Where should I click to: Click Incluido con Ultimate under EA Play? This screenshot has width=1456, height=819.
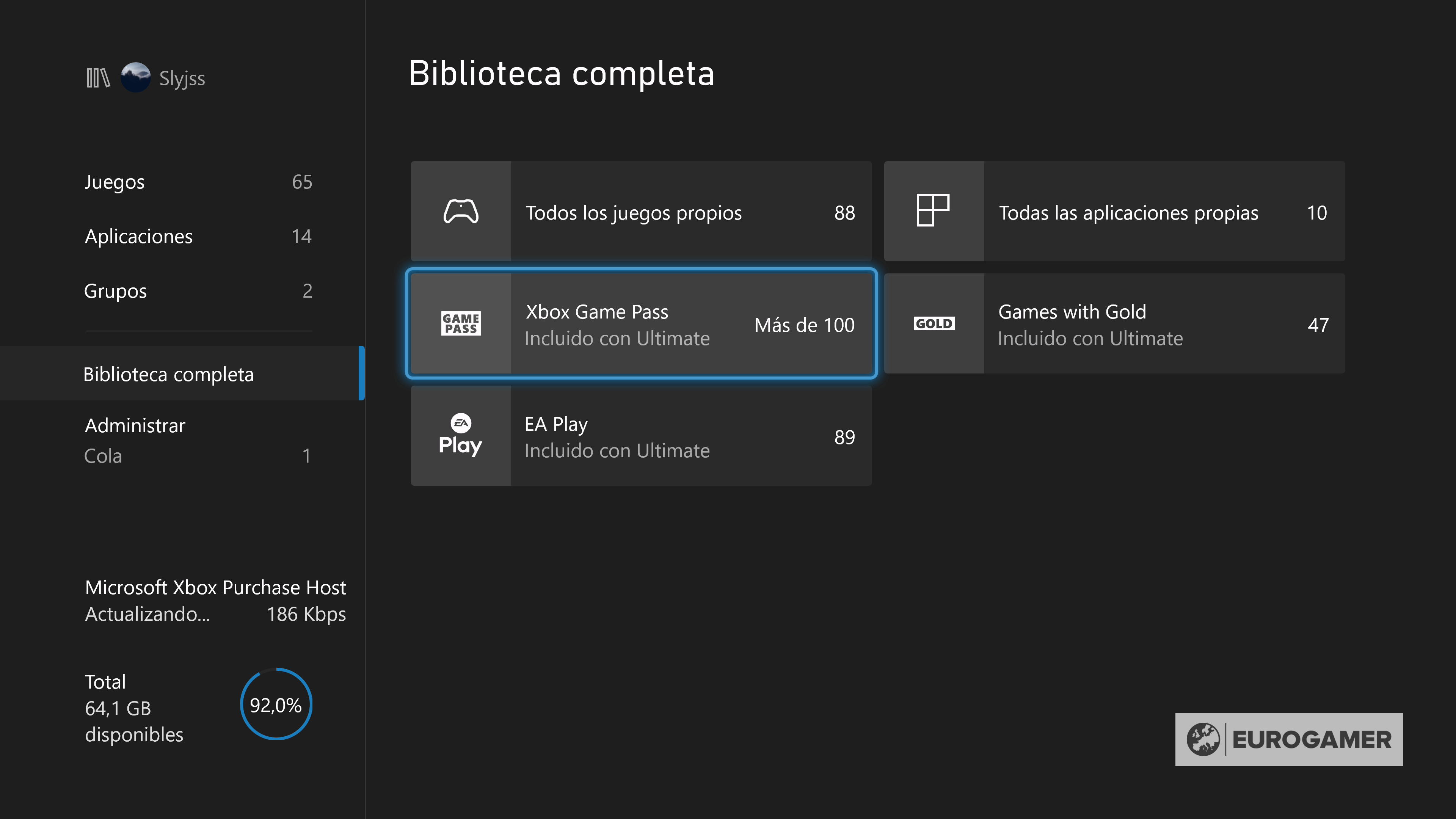617,451
